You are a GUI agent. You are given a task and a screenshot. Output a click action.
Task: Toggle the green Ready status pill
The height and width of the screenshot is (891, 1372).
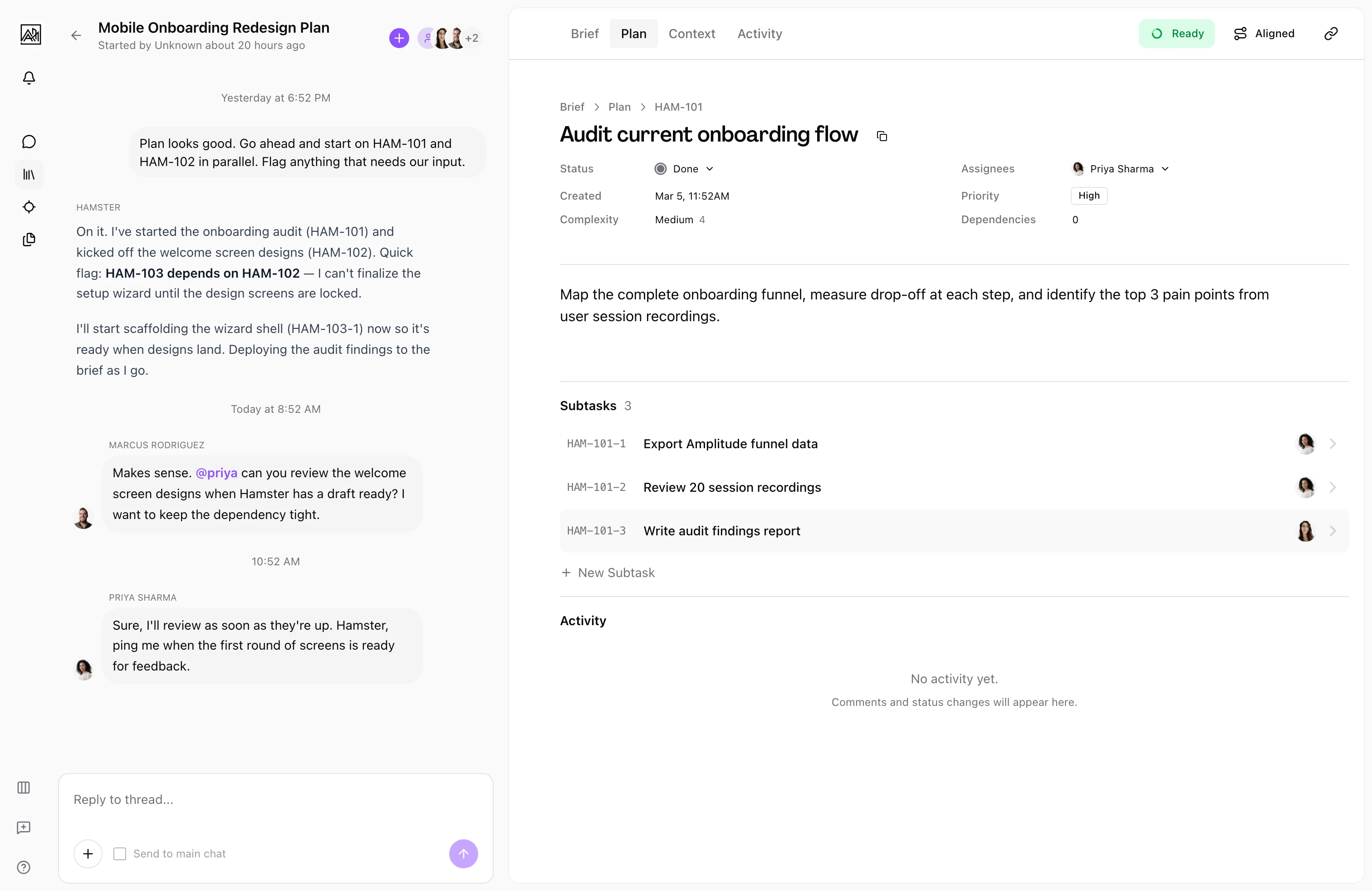(x=1177, y=33)
